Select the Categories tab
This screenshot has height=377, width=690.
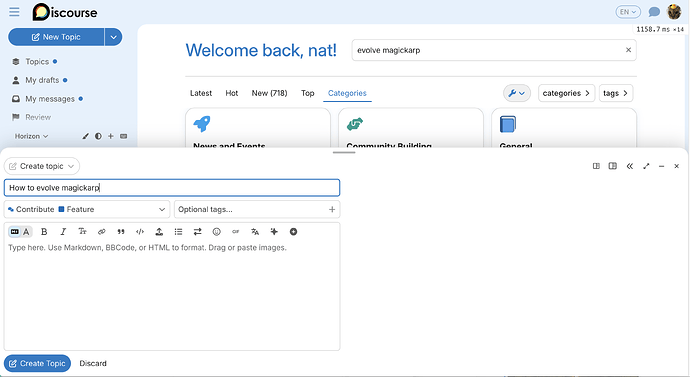[x=347, y=93]
